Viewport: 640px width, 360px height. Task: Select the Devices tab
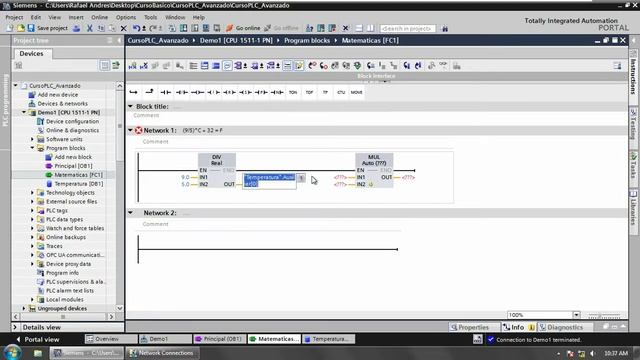[31, 53]
